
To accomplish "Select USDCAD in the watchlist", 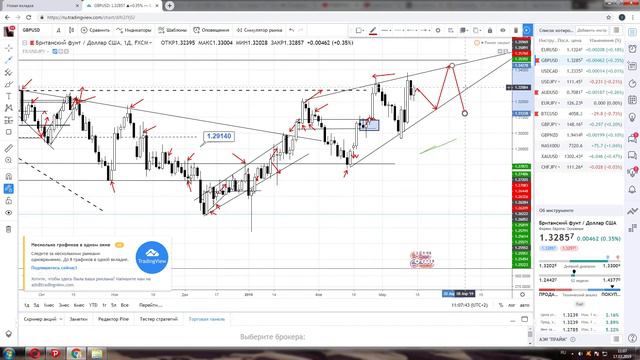I will pos(580,71).
